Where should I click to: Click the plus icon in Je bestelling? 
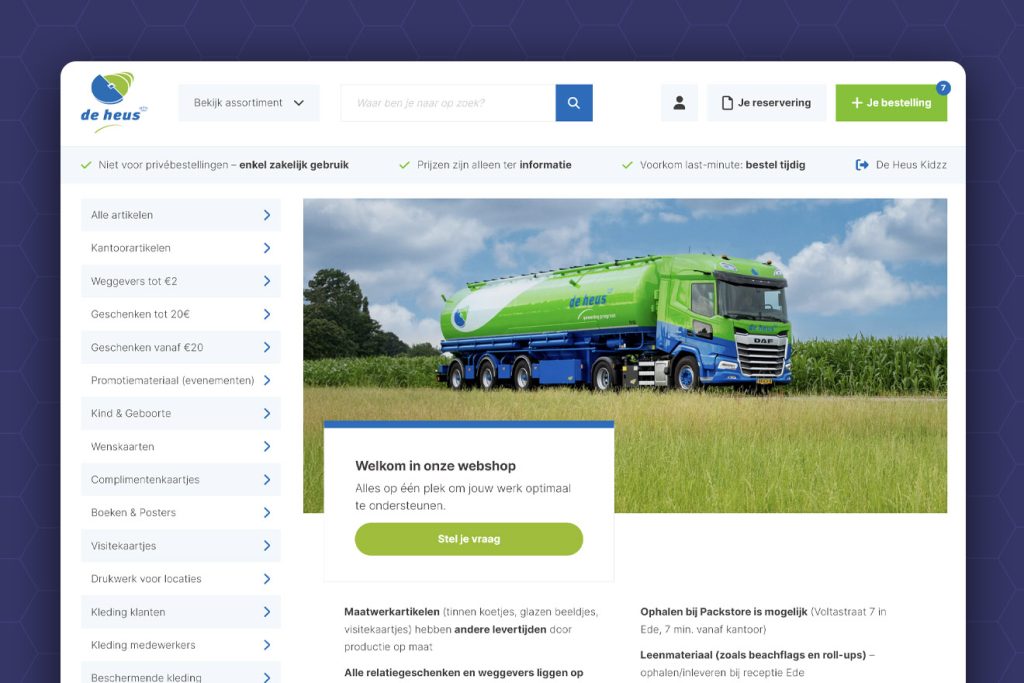(856, 103)
